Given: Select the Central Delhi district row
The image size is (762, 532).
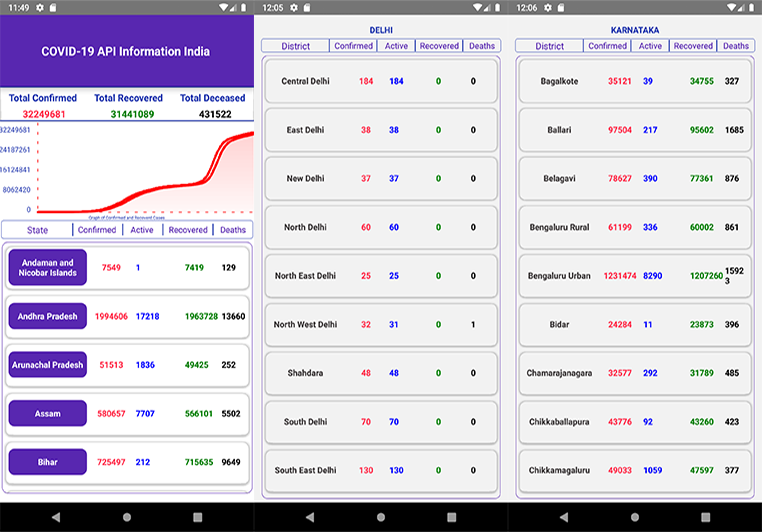Looking at the screenshot, I should 381,81.
